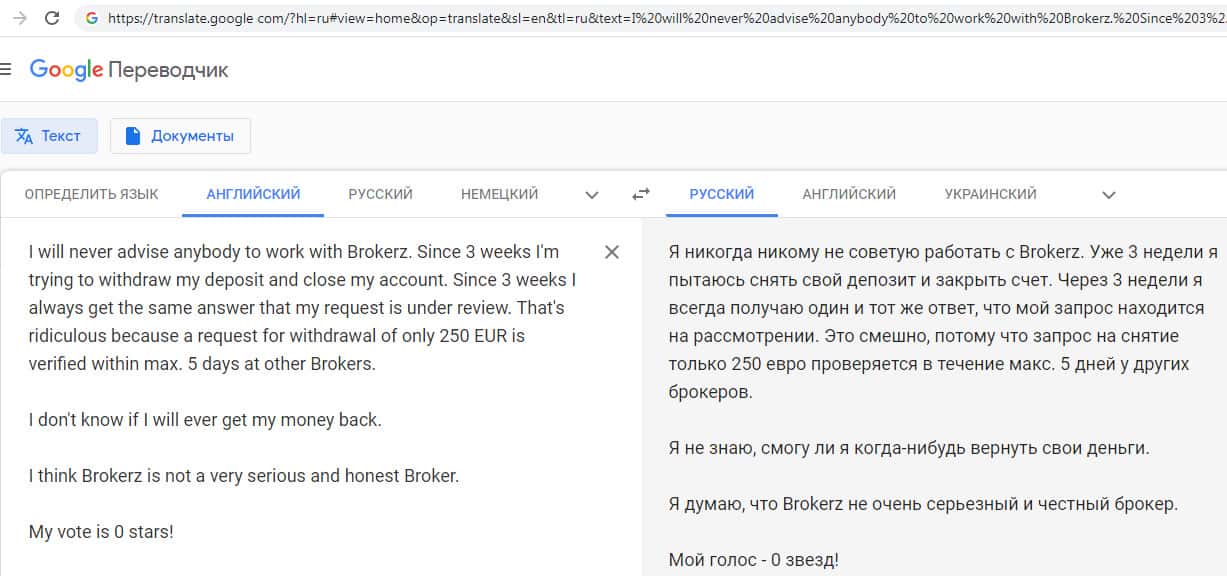Select Английский as source language
The image size is (1227, 576).
point(253,194)
